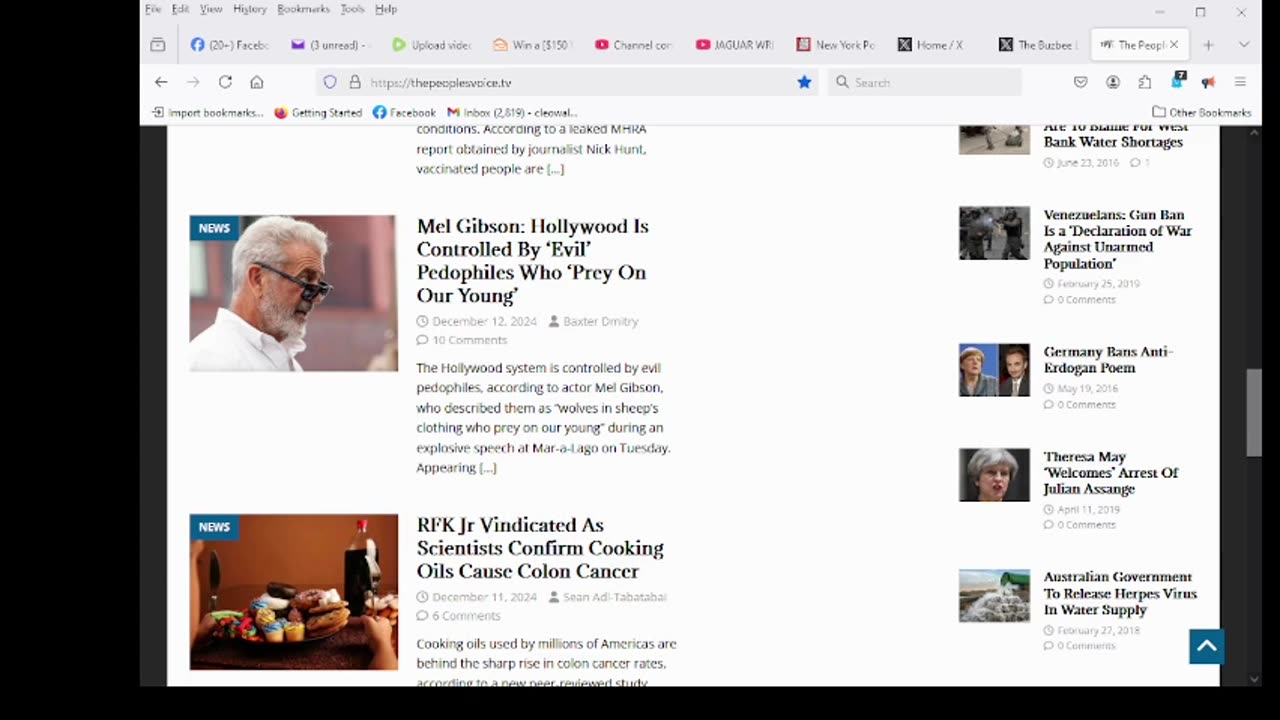Image resolution: width=1280 pixels, height=720 pixels.
Task: Open Theresa May Welcomes Arrest article
Action: [x=1111, y=472]
